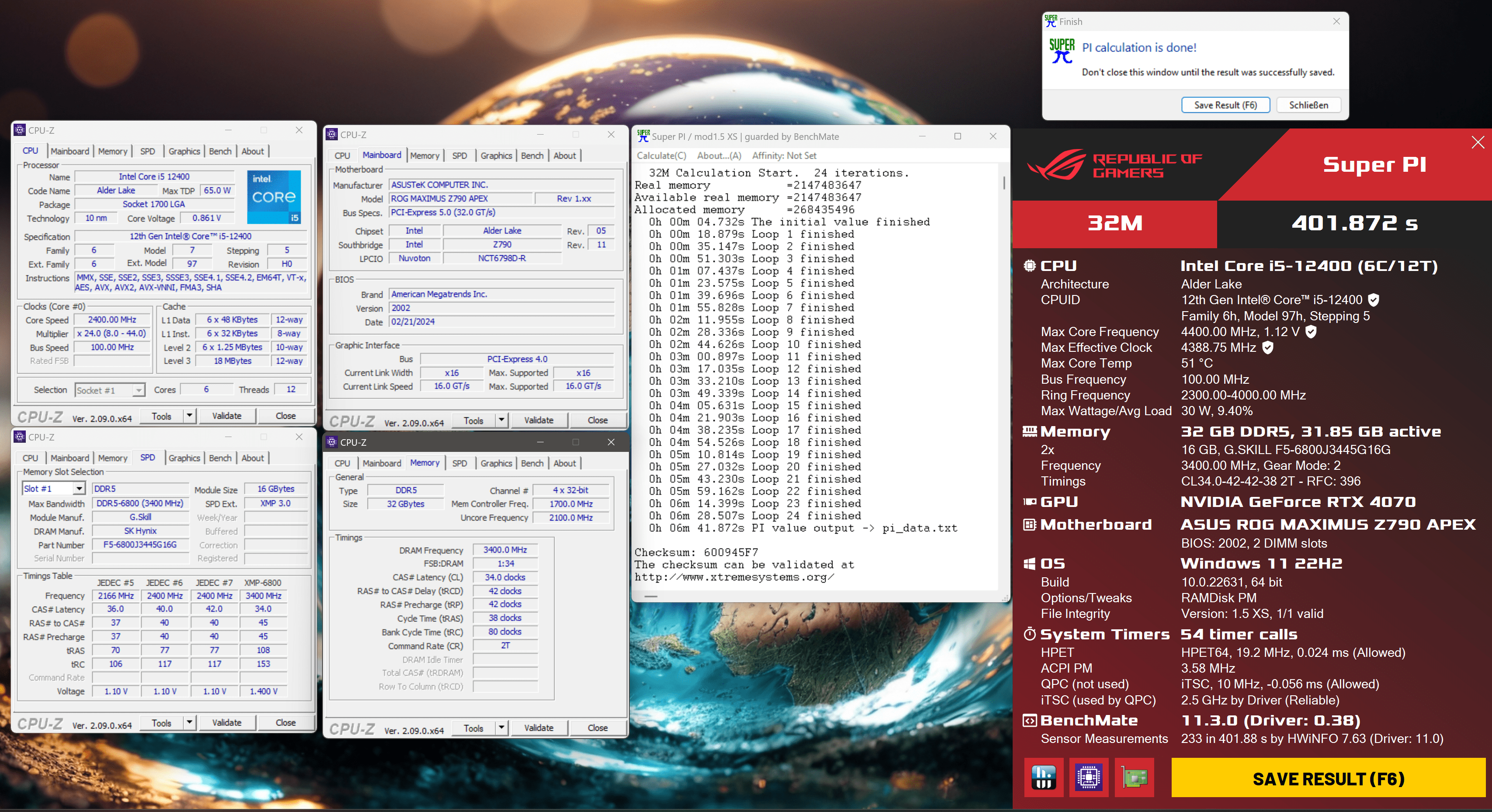Click the GPU-Z graphics card icon
This screenshot has height=812, width=1492.
[1134, 777]
